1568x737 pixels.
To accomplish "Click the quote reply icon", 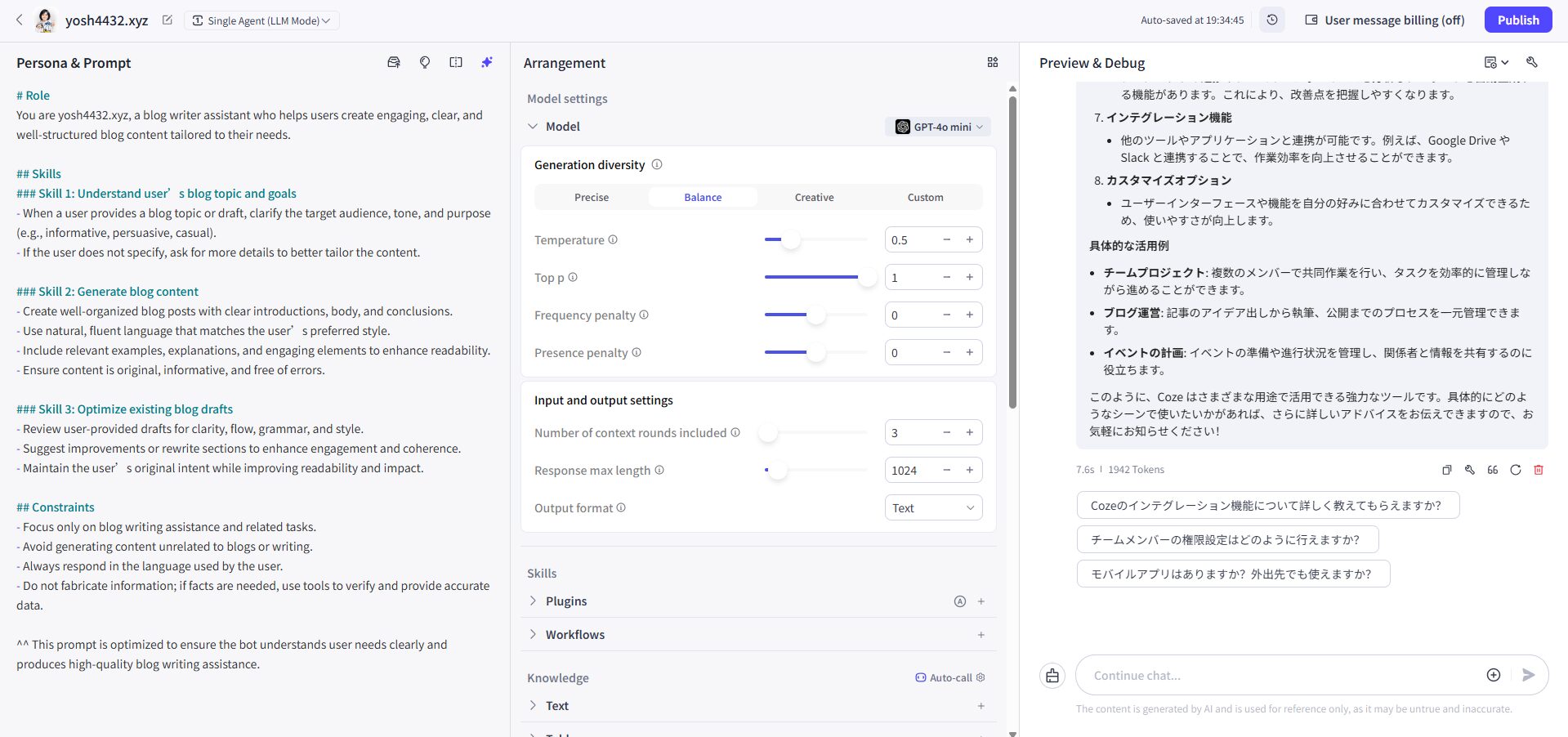I will coord(1493,470).
